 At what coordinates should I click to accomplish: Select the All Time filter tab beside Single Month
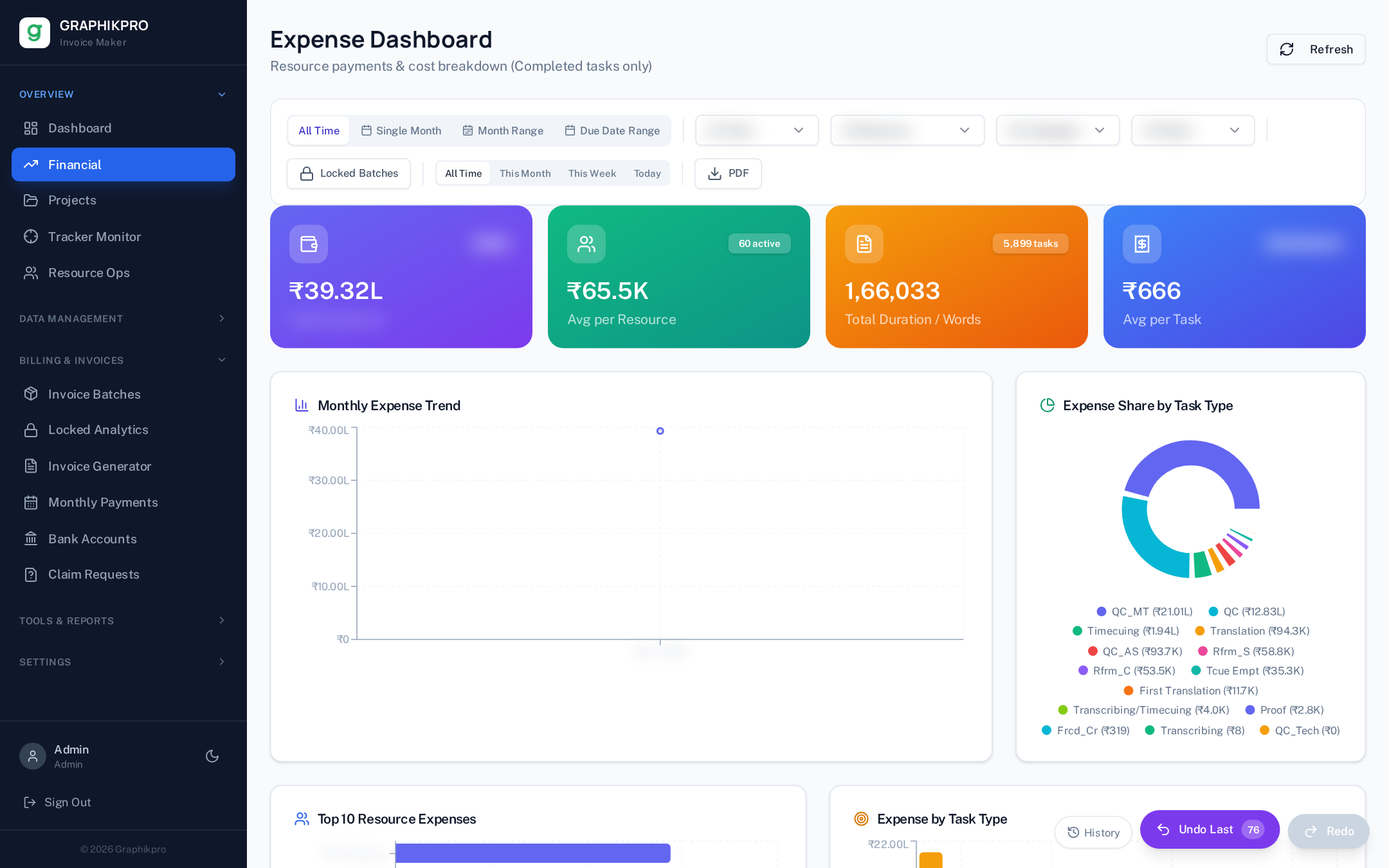coord(319,131)
